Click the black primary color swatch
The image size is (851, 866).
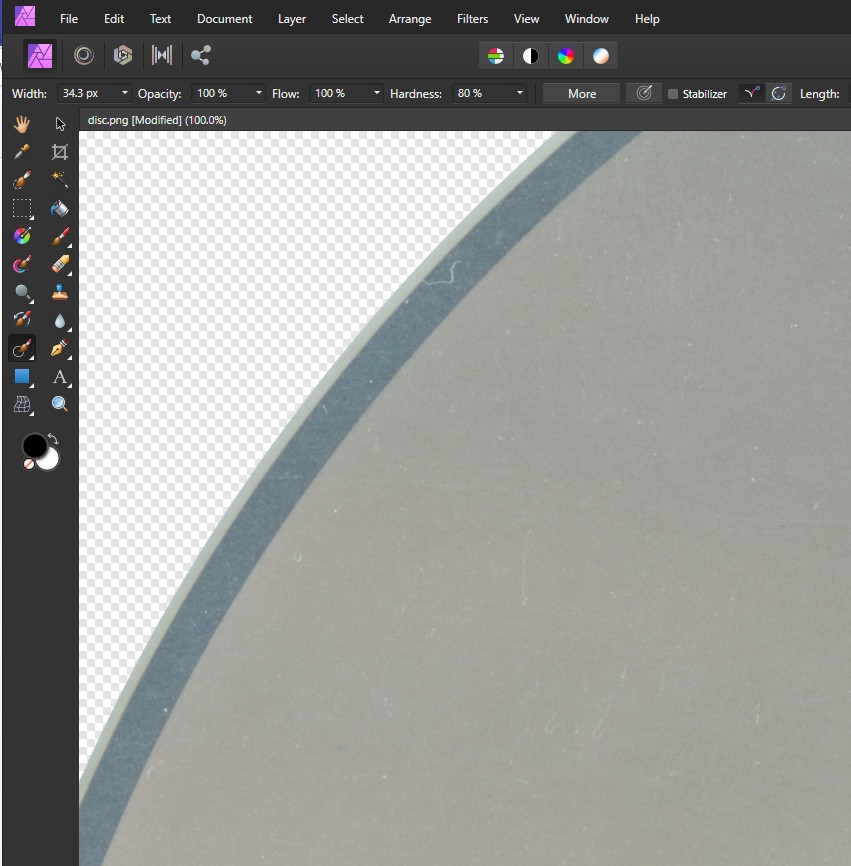click(35, 445)
